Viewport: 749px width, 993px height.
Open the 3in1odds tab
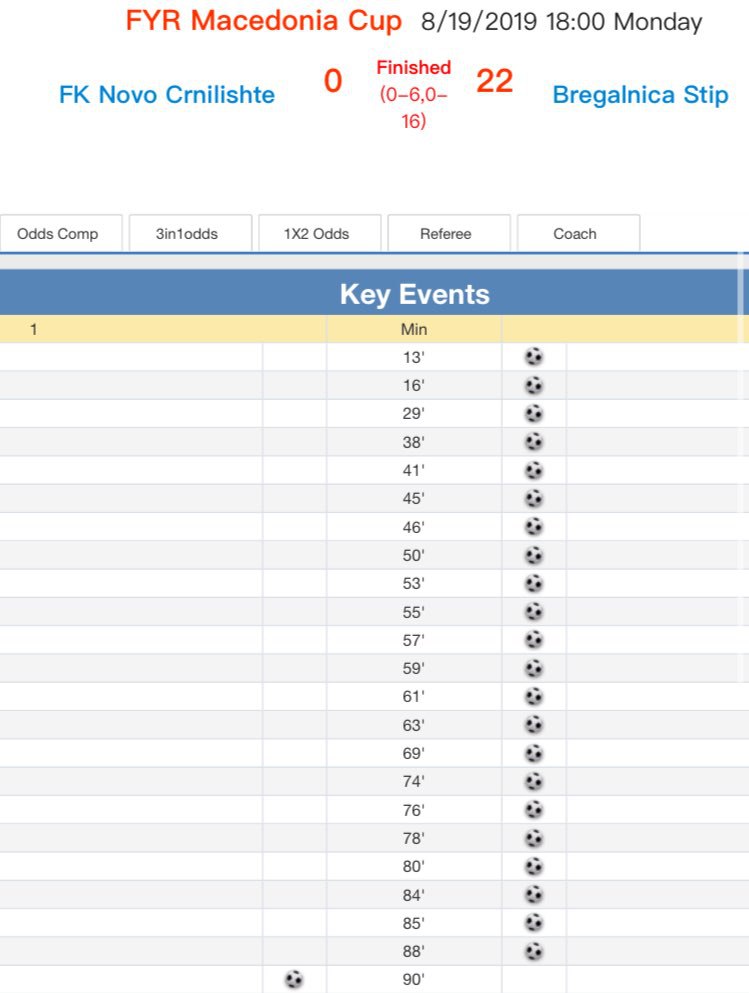191,234
